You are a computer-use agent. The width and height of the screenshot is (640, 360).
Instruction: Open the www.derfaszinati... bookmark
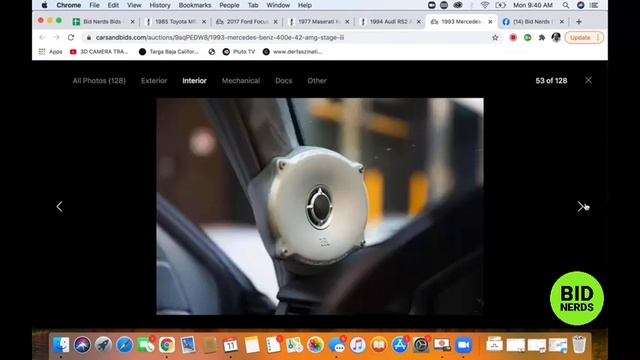click(x=293, y=52)
